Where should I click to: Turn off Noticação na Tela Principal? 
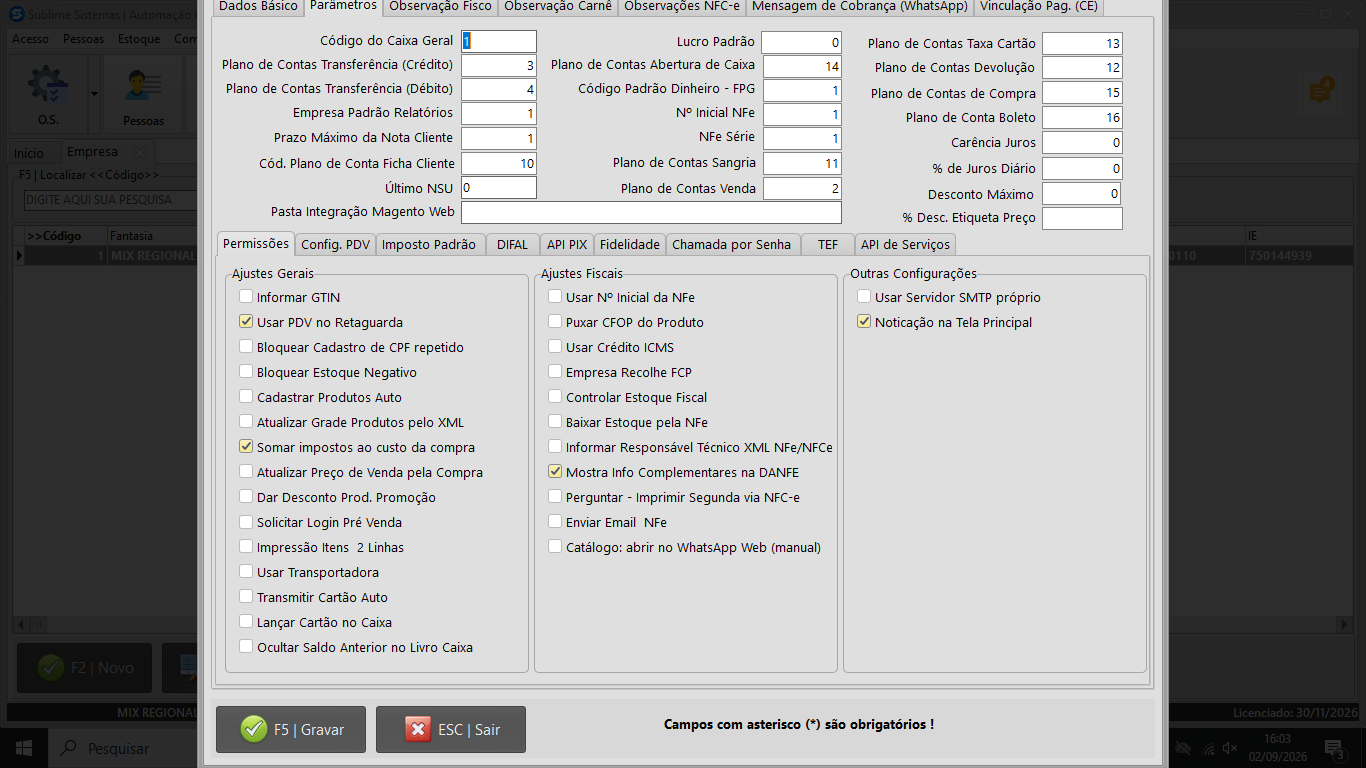864,322
